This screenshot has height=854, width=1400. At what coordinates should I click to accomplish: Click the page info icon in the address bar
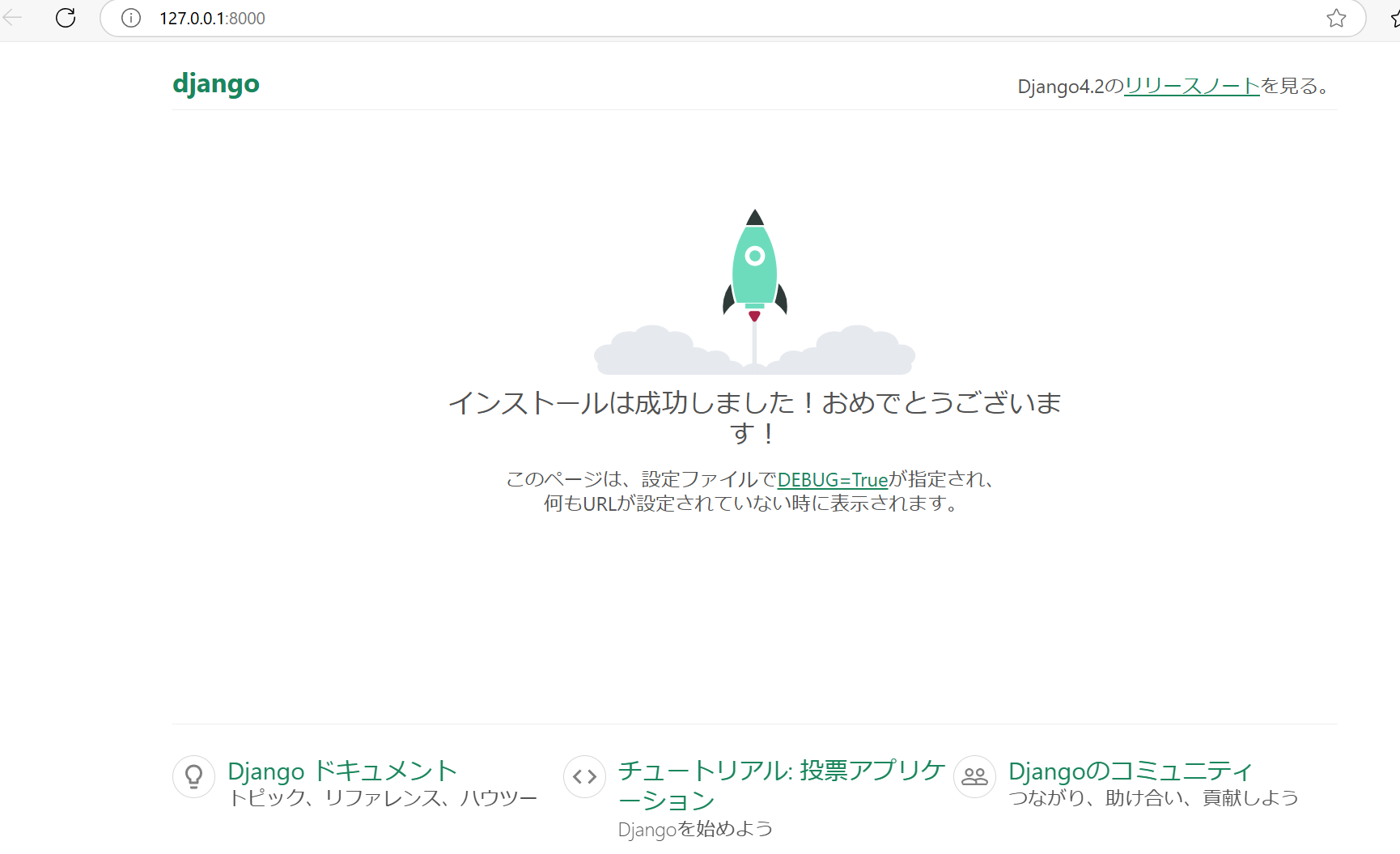tap(130, 18)
